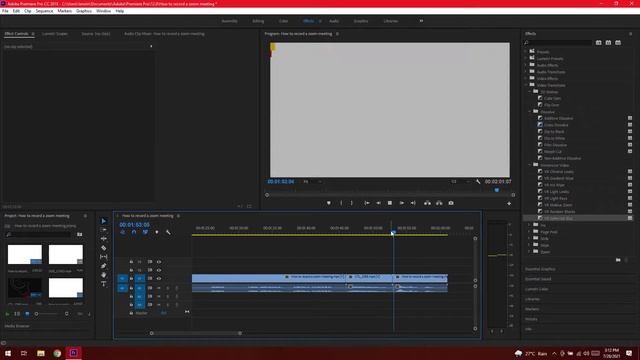The image size is (640, 360).
Task: Open timeline display settings wrench
Action: coord(168,232)
